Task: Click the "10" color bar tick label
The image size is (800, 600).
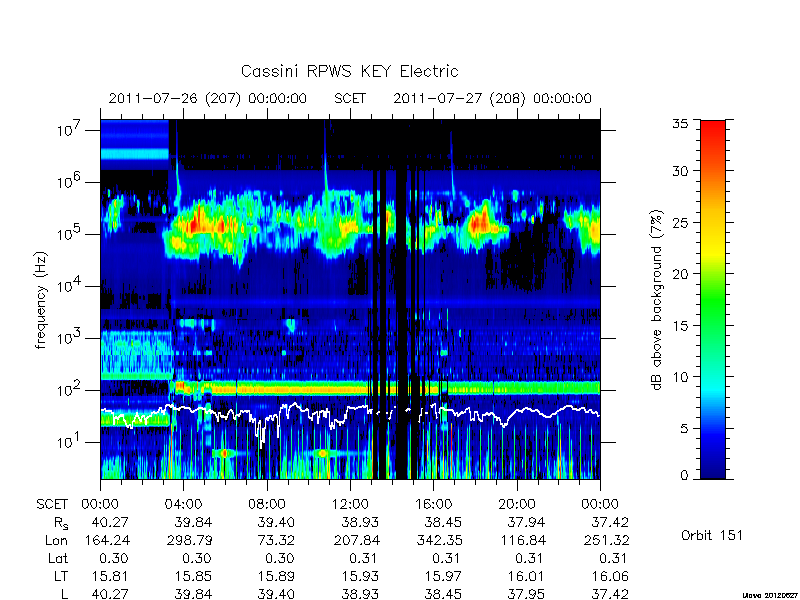Action: pos(680,377)
